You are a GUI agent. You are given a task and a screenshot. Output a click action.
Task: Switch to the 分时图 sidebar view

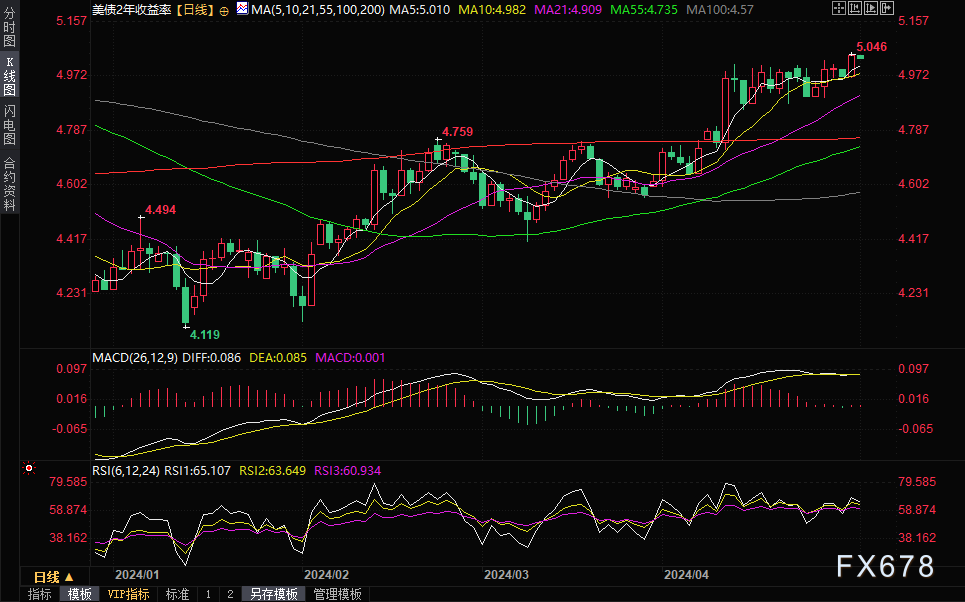pos(9,27)
